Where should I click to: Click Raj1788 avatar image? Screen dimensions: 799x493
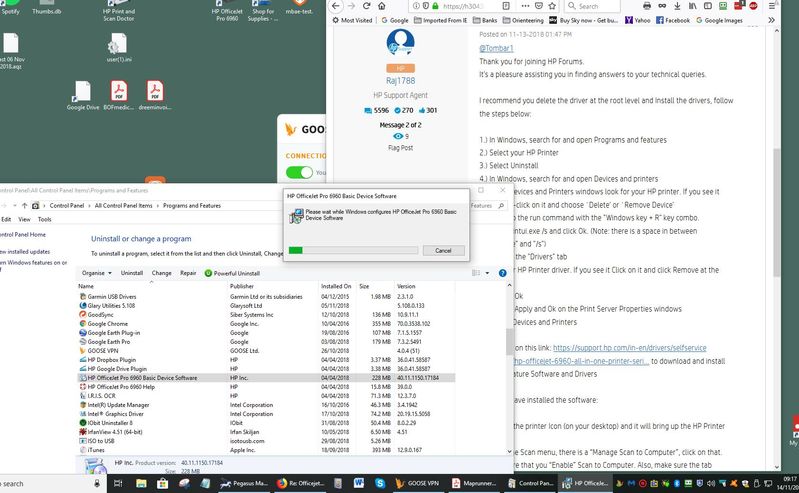click(401, 43)
